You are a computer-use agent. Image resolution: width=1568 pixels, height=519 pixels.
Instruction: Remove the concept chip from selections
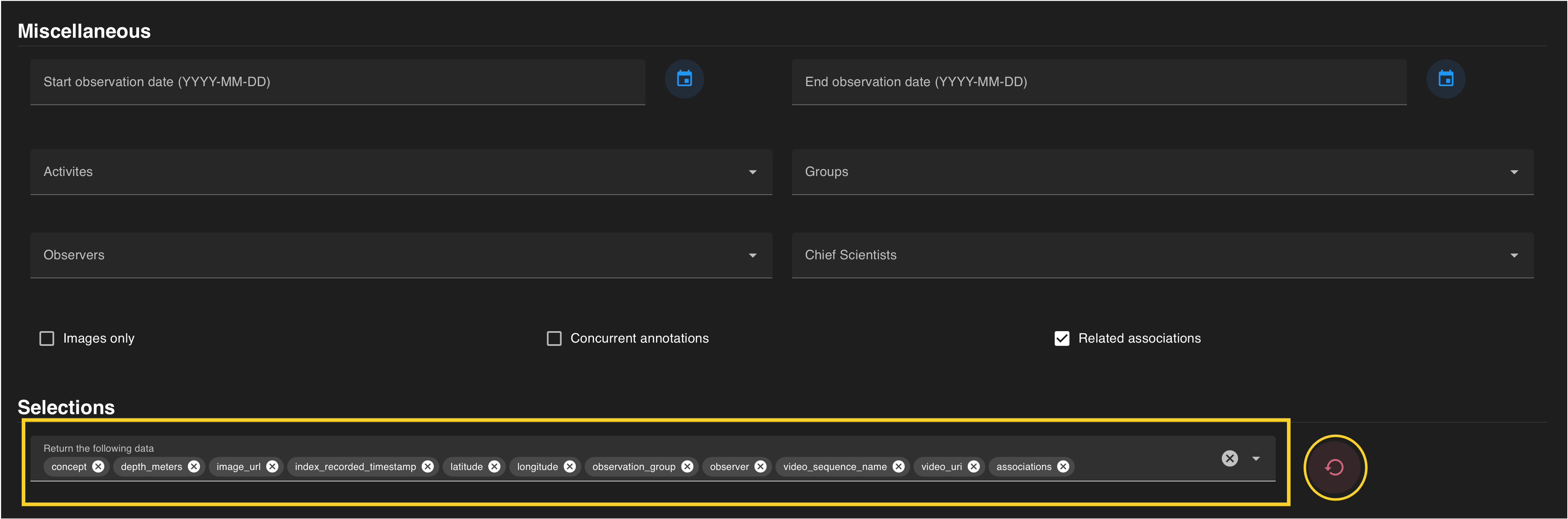(98, 467)
